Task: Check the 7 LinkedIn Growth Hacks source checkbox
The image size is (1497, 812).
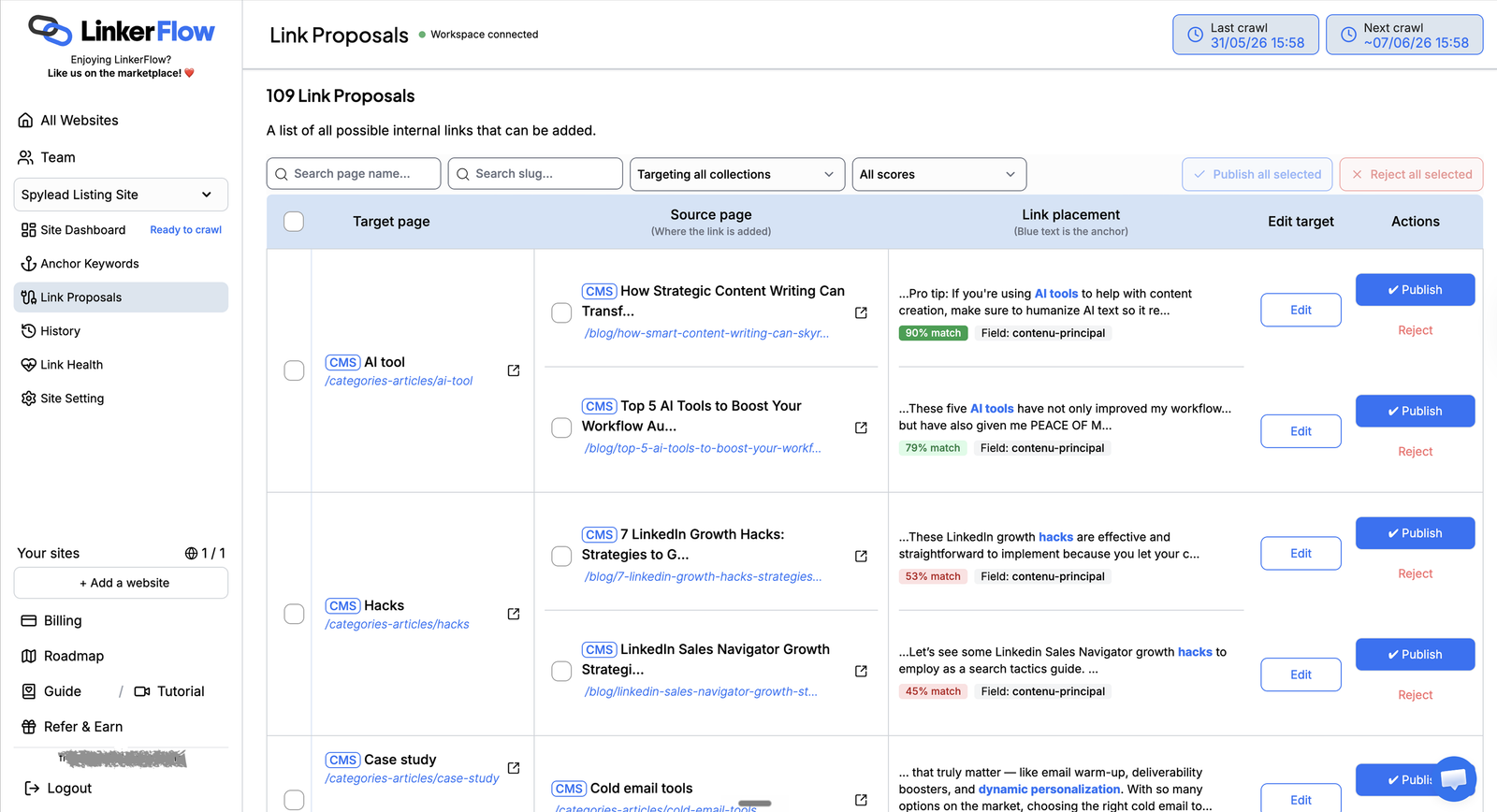Action: (x=561, y=556)
